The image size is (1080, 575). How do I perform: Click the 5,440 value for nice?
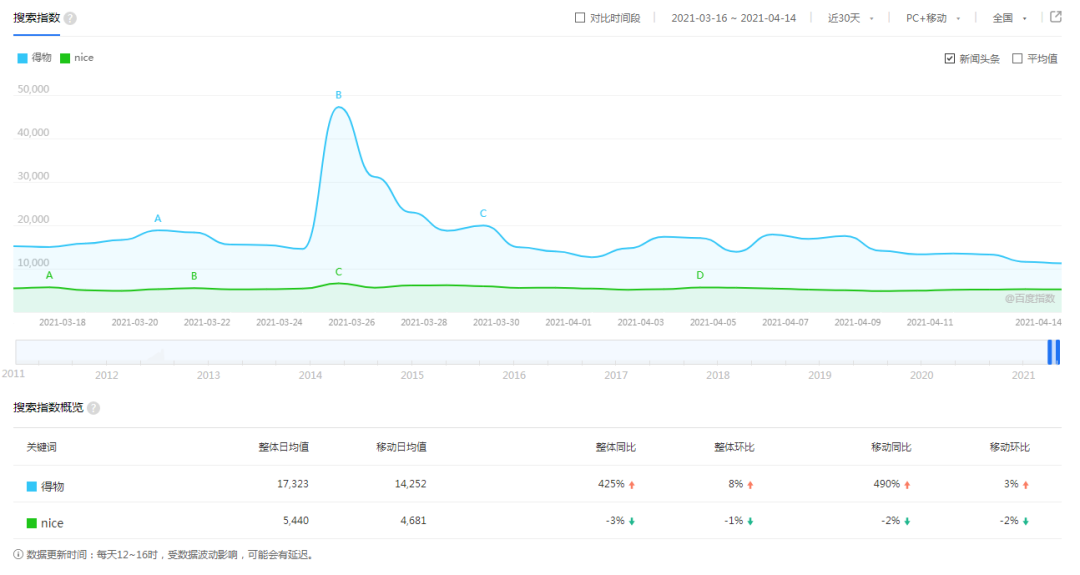(296, 521)
